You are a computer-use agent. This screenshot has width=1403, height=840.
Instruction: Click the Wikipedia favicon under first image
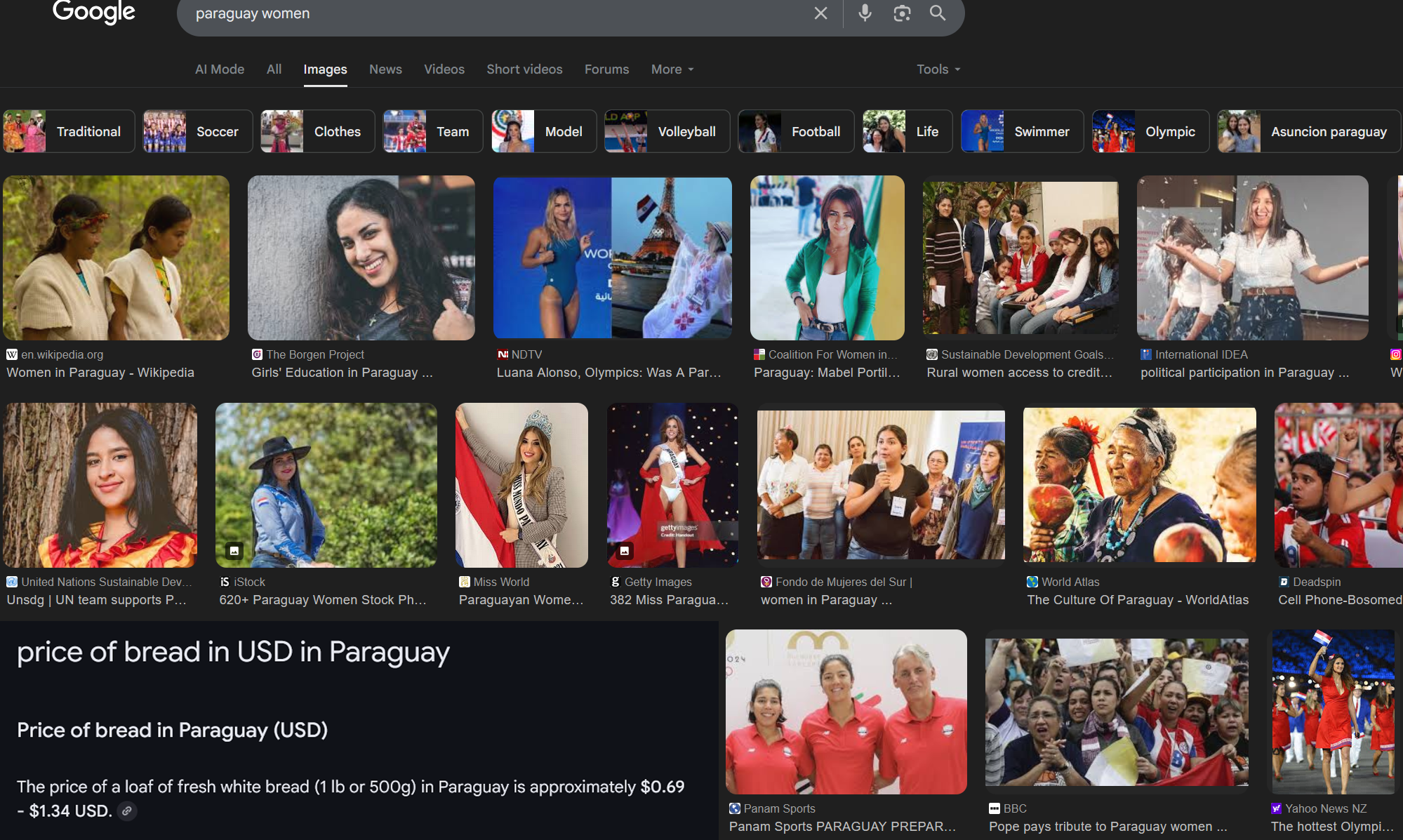click(x=12, y=354)
